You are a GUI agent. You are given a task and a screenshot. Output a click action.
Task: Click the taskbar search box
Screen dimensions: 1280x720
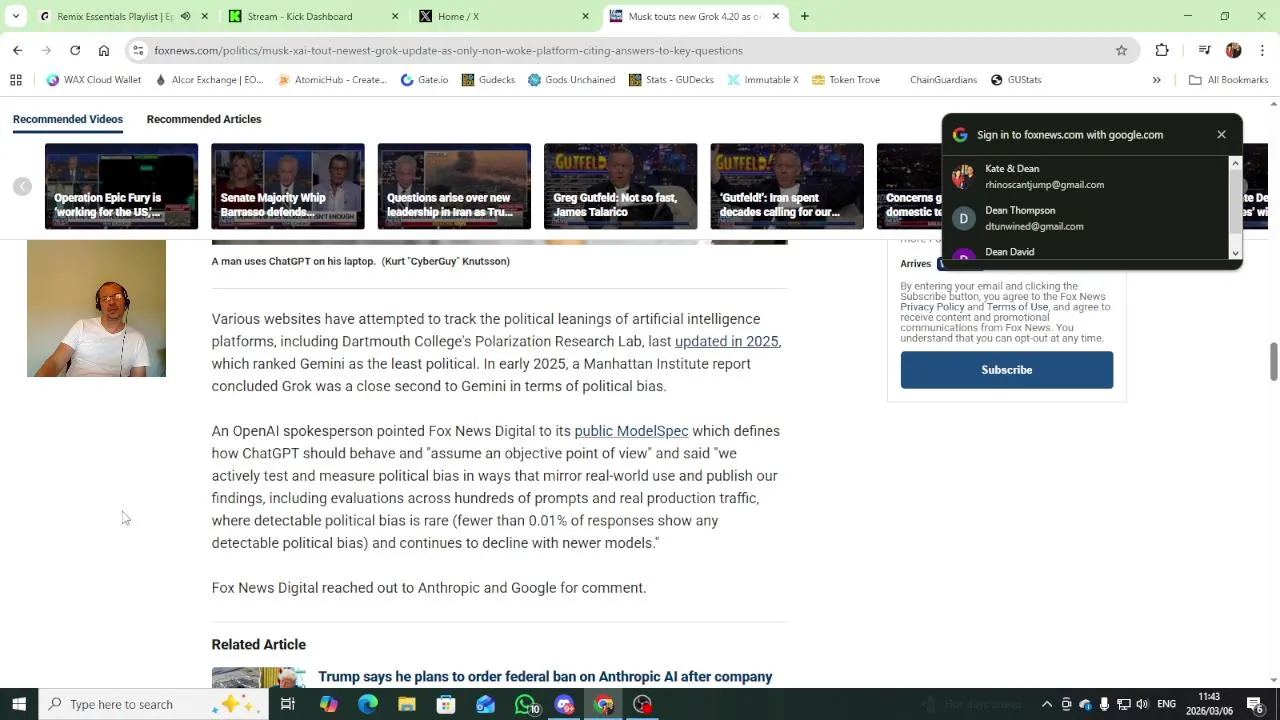153,704
